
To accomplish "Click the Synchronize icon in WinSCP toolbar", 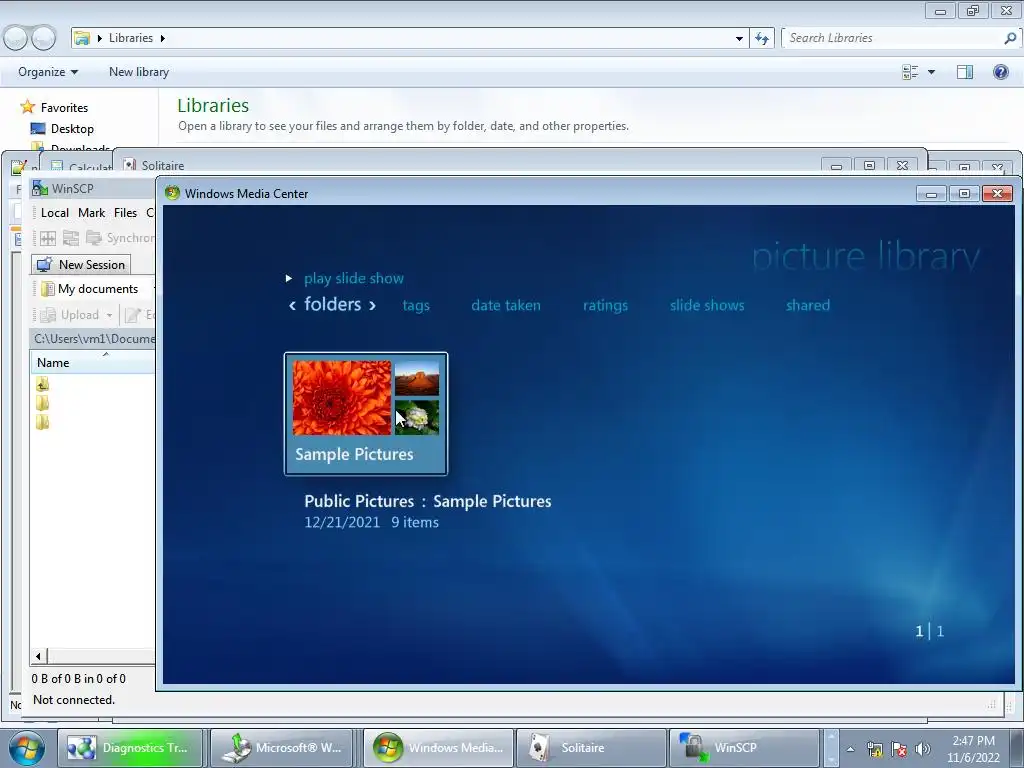I will [94, 238].
